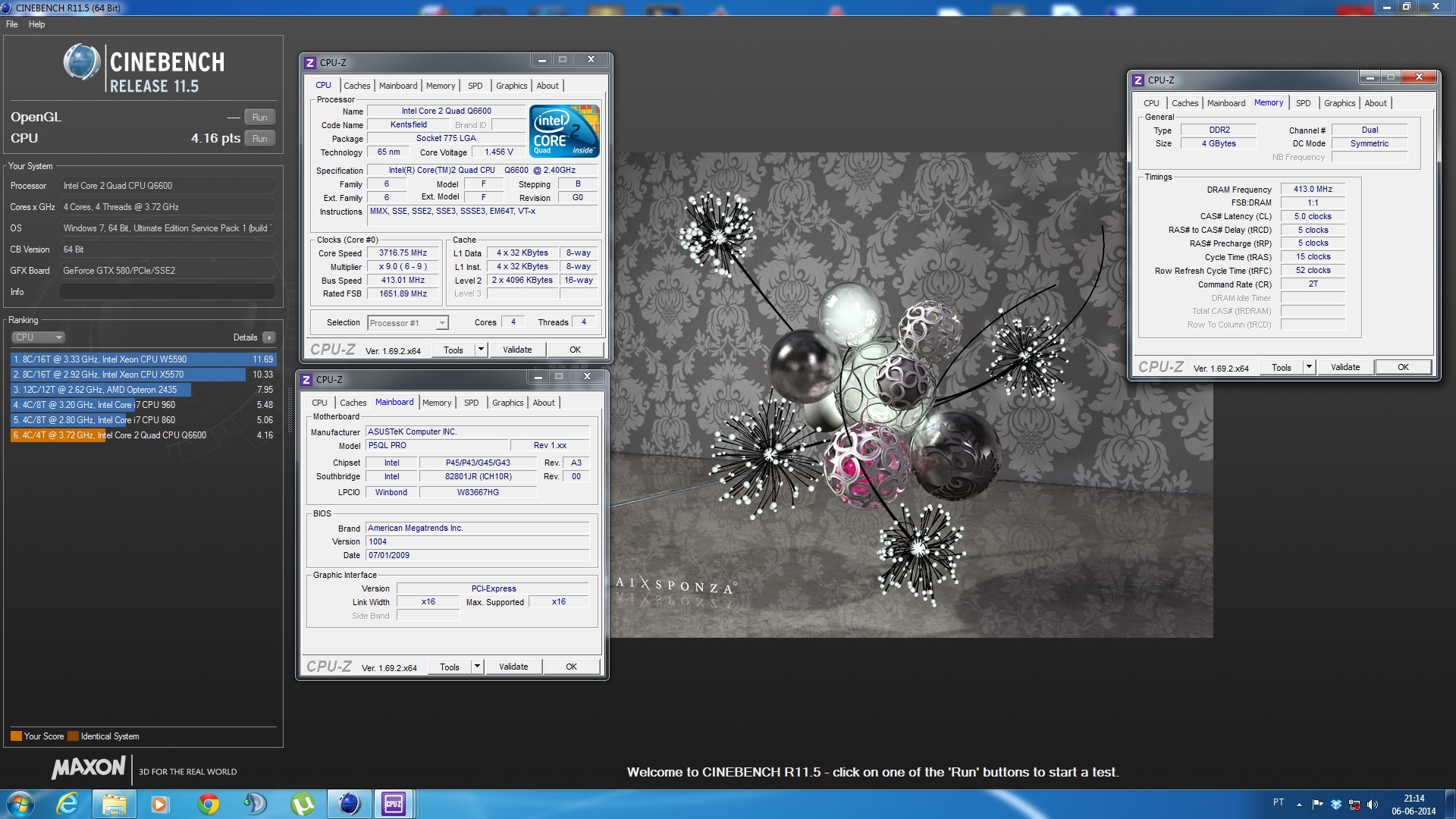Open About tab in CPU-Z CPU window
The height and width of the screenshot is (819, 1456).
click(548, 86)
